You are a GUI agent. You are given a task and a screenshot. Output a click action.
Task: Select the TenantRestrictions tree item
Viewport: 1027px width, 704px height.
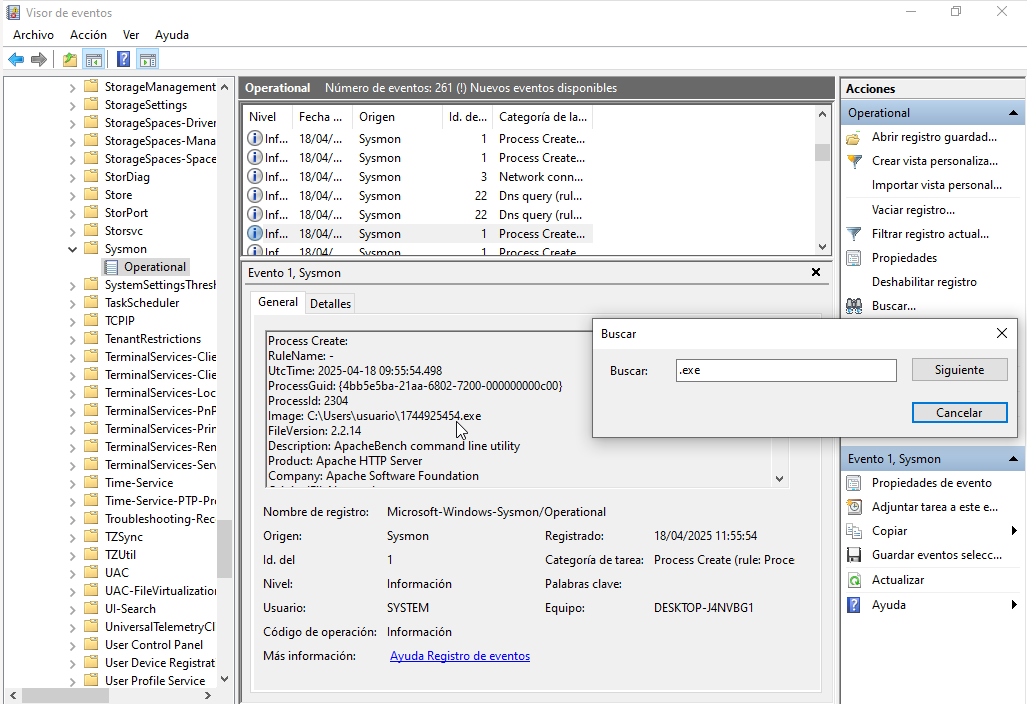[153, 339]
